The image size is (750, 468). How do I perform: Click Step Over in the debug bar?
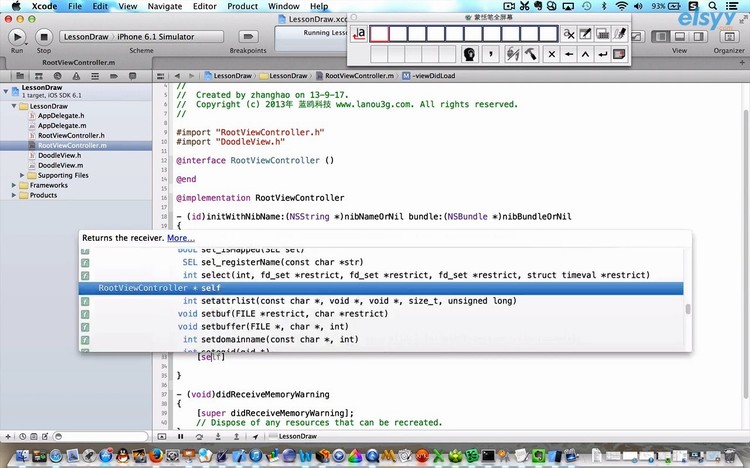pyautogui.click(x=199, y=436)
